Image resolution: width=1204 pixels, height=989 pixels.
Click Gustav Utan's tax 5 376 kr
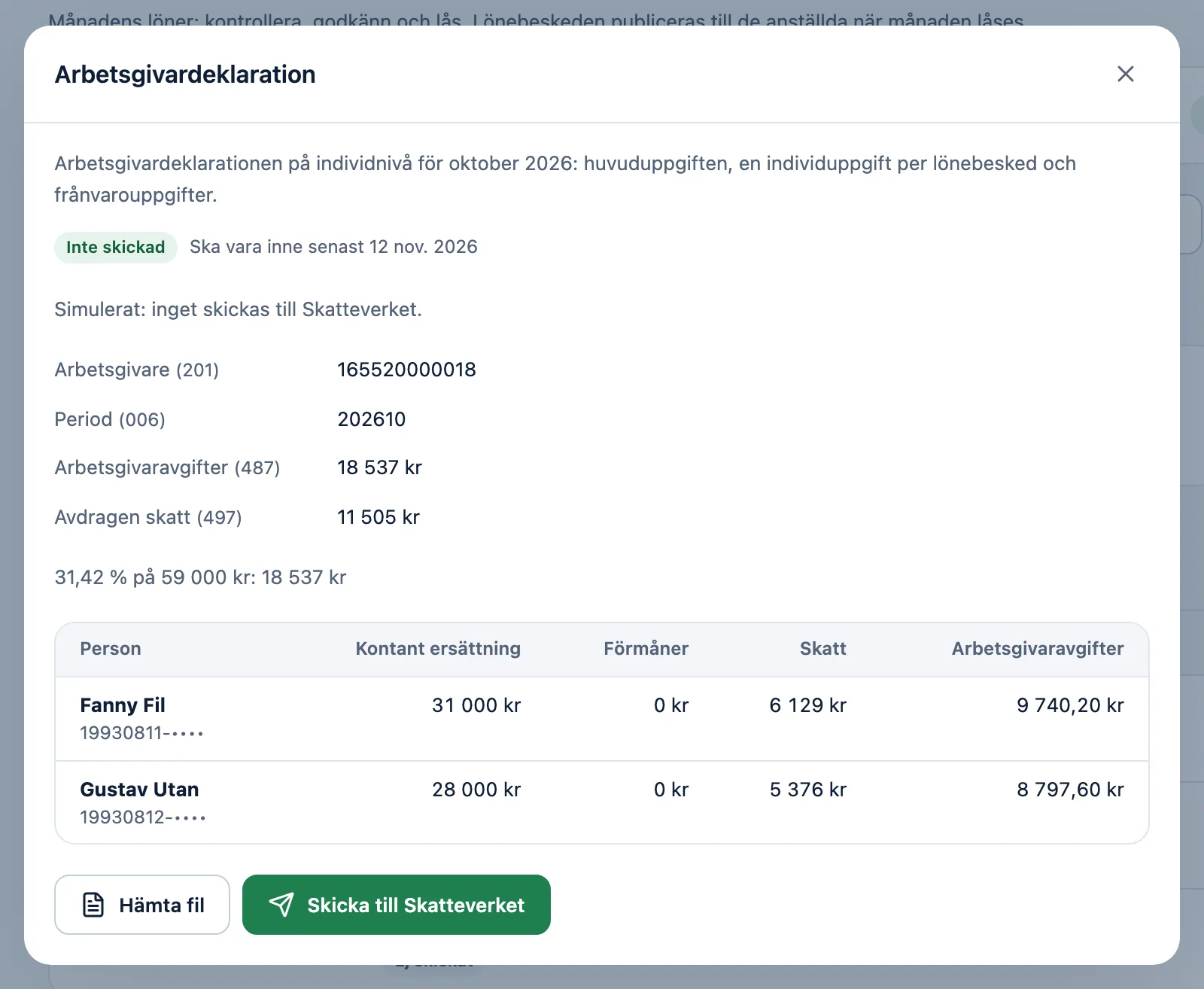point(807,790)
